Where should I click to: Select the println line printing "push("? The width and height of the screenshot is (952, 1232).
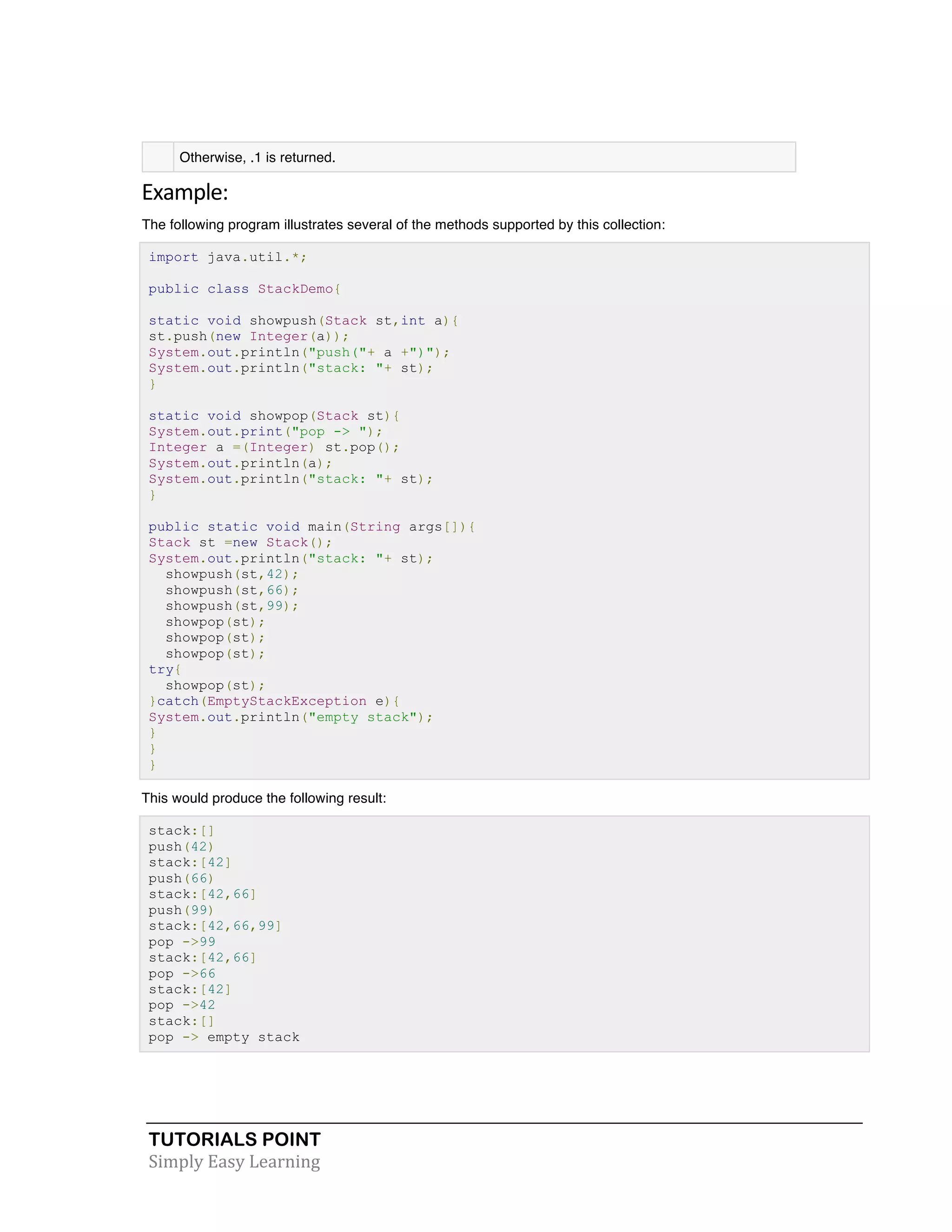[299, 352]
